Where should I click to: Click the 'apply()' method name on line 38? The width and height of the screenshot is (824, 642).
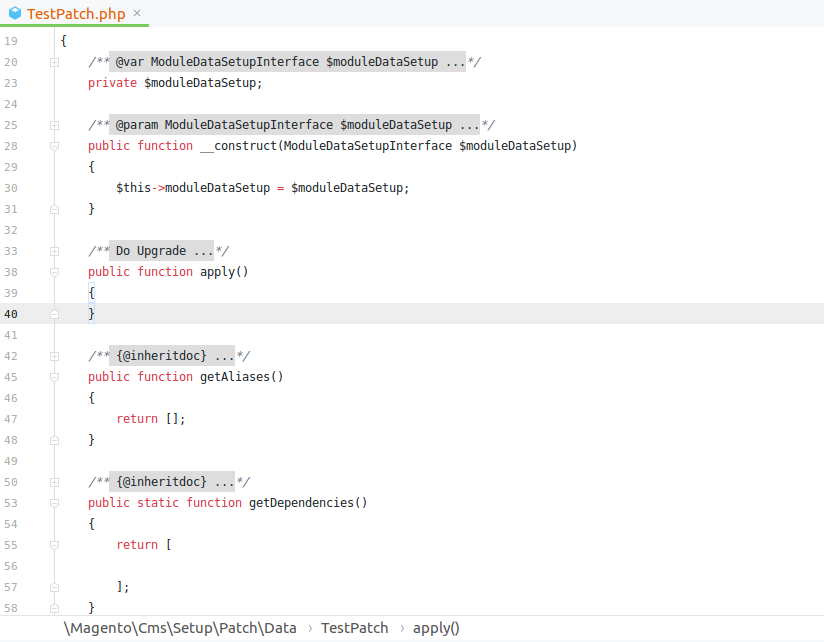click(x=224, y=272)
